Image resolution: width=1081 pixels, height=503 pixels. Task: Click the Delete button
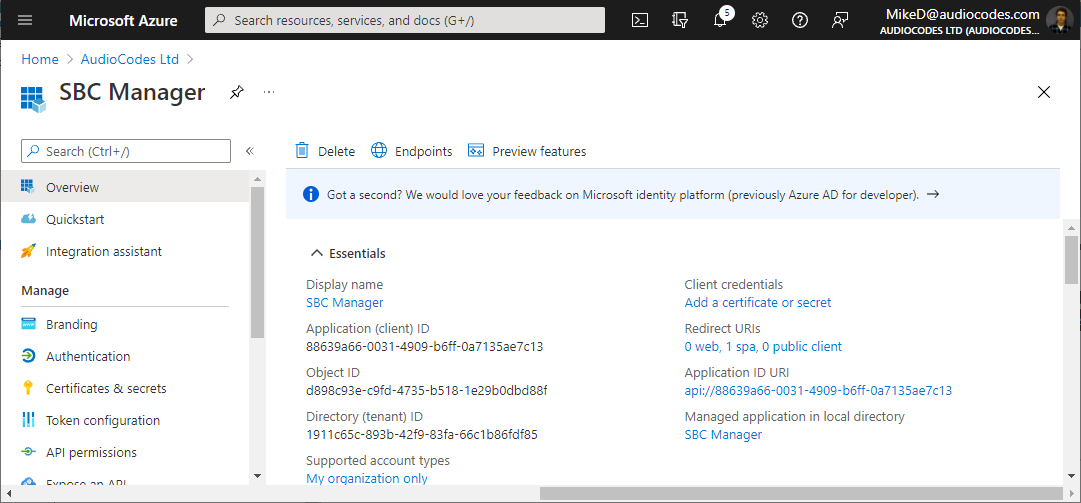(325, 151)
